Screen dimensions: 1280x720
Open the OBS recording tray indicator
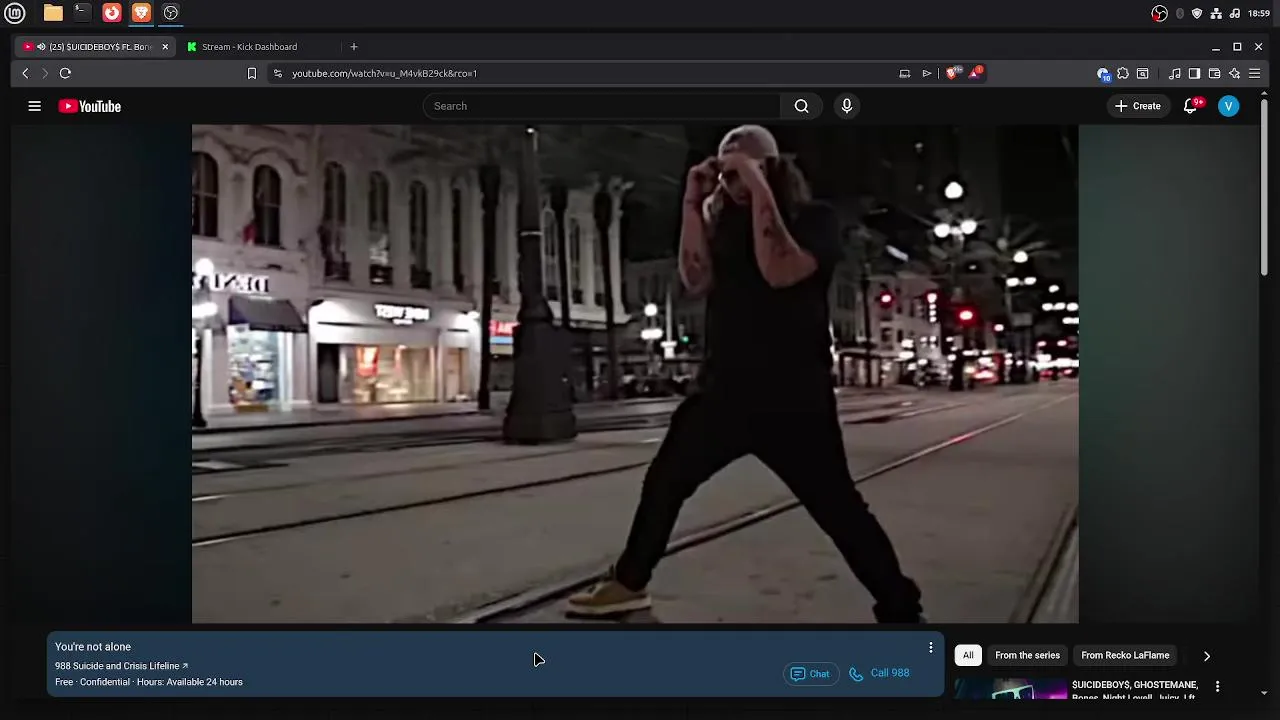[1159, 13]
